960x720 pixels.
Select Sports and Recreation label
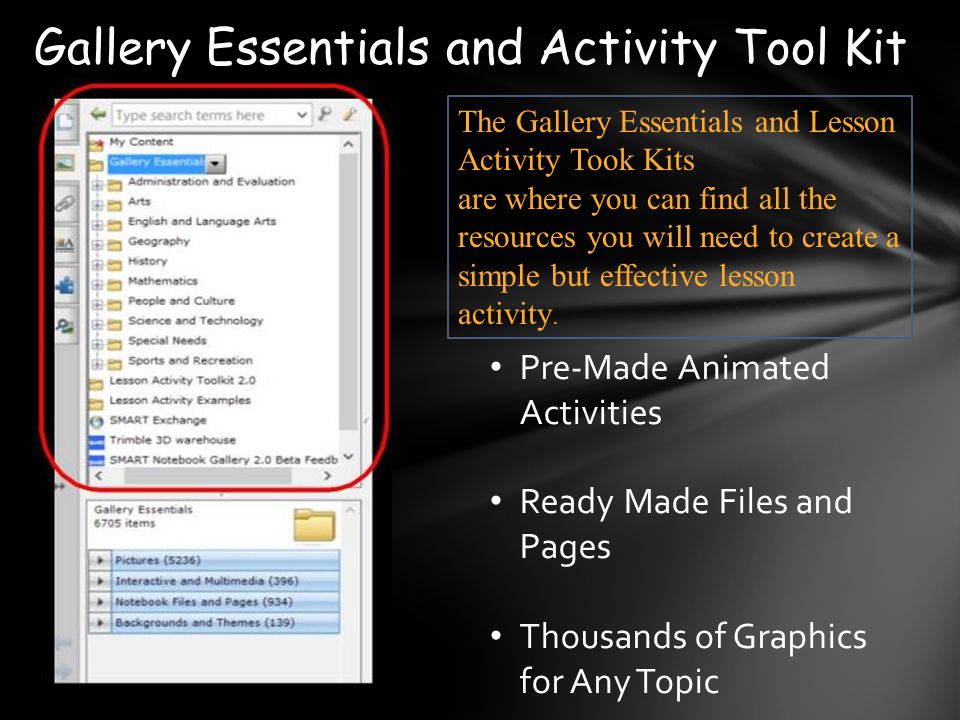coord(190,361)
